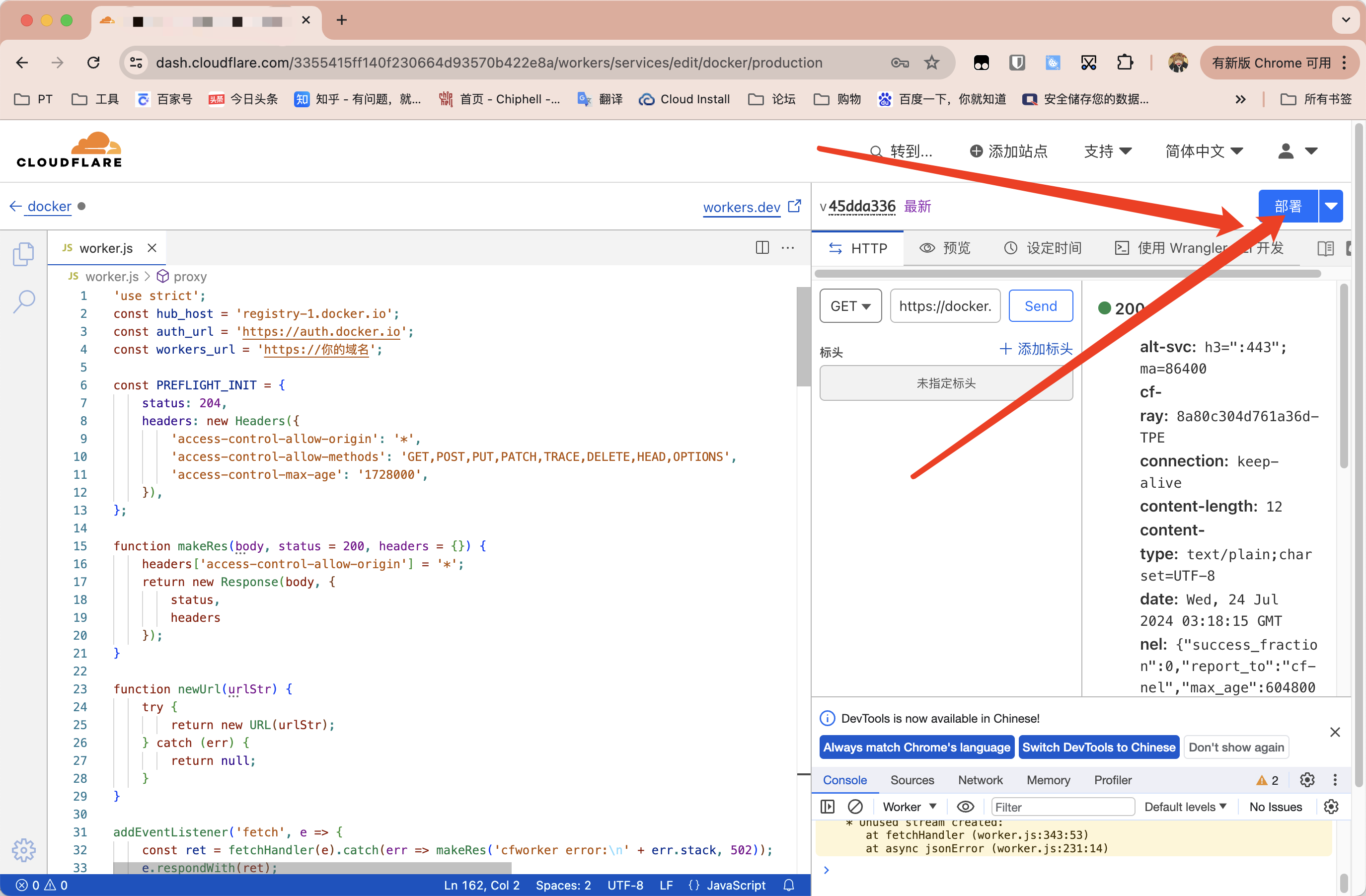
Task: Open the Search icon in editor sidebar
Action: [23, 301]
